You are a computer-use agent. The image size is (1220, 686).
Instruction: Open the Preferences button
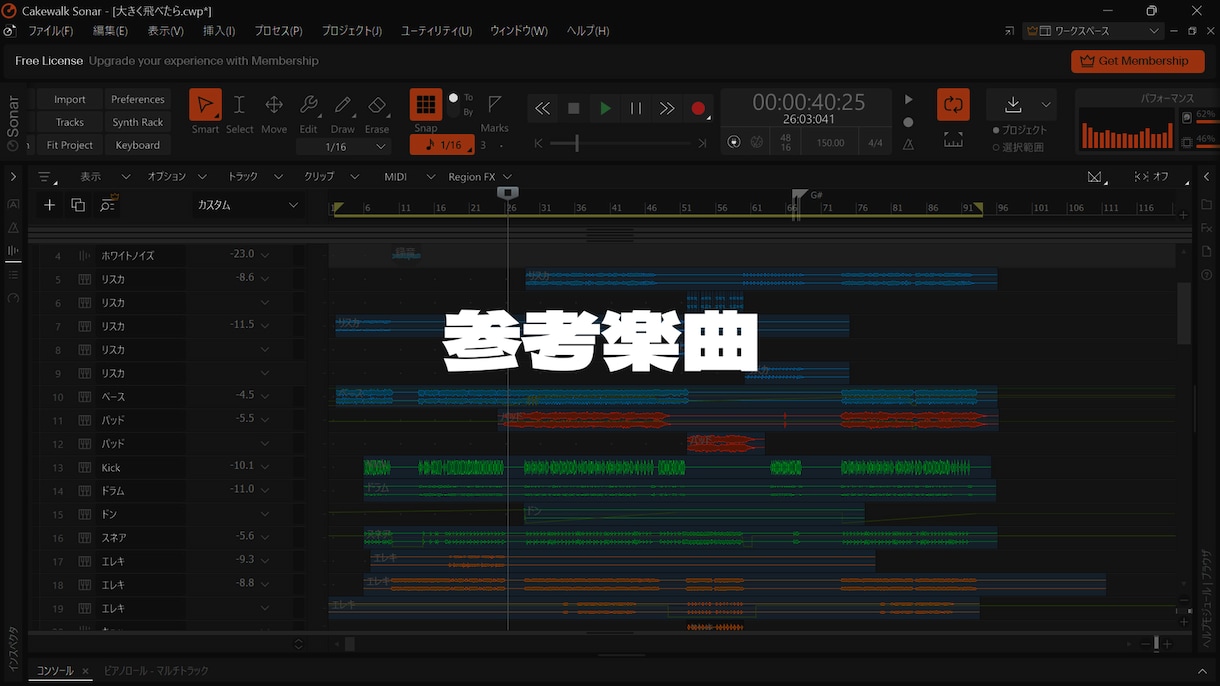138,99
